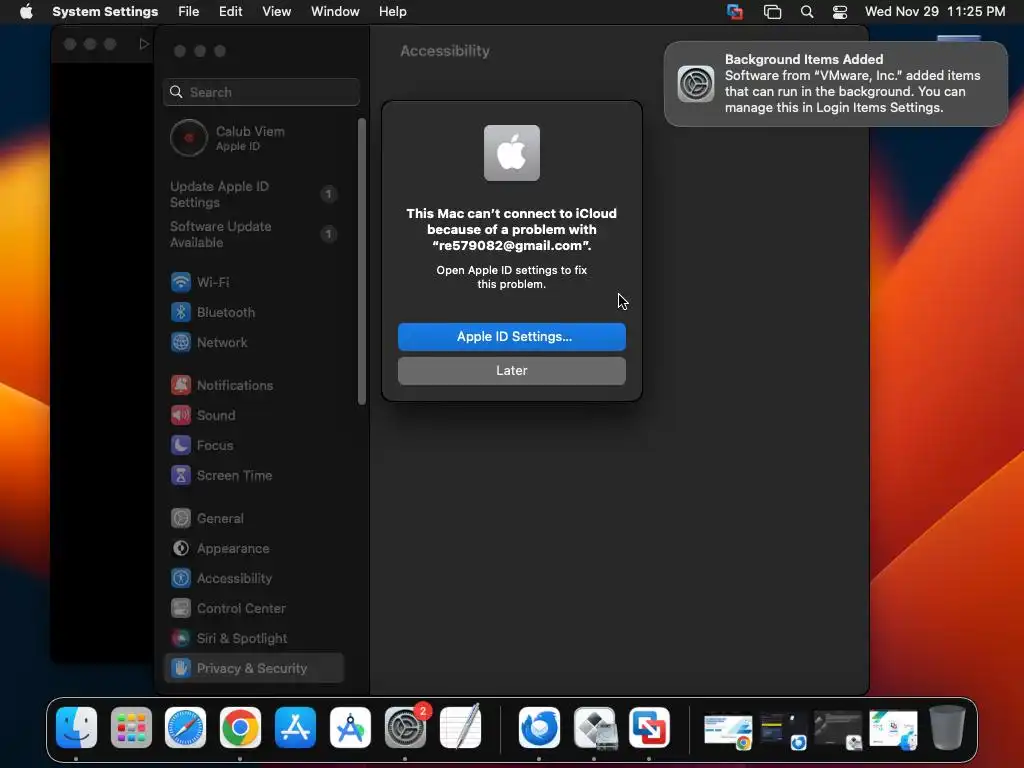1024x768 pixels.
Task: Select Software Update Available row
Action: coord(255,234)
